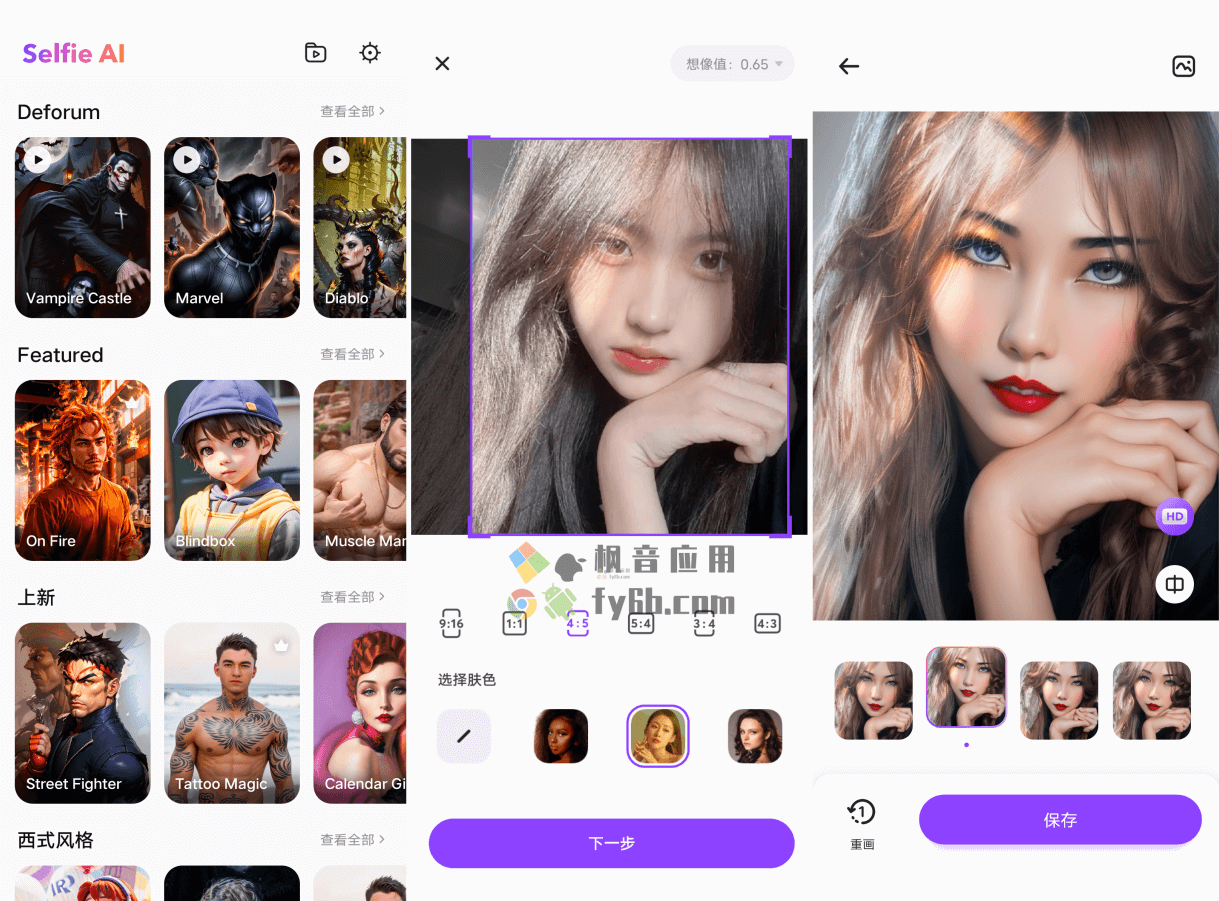
Task: Play the Marvel video preview
Action: coord(186,159)
